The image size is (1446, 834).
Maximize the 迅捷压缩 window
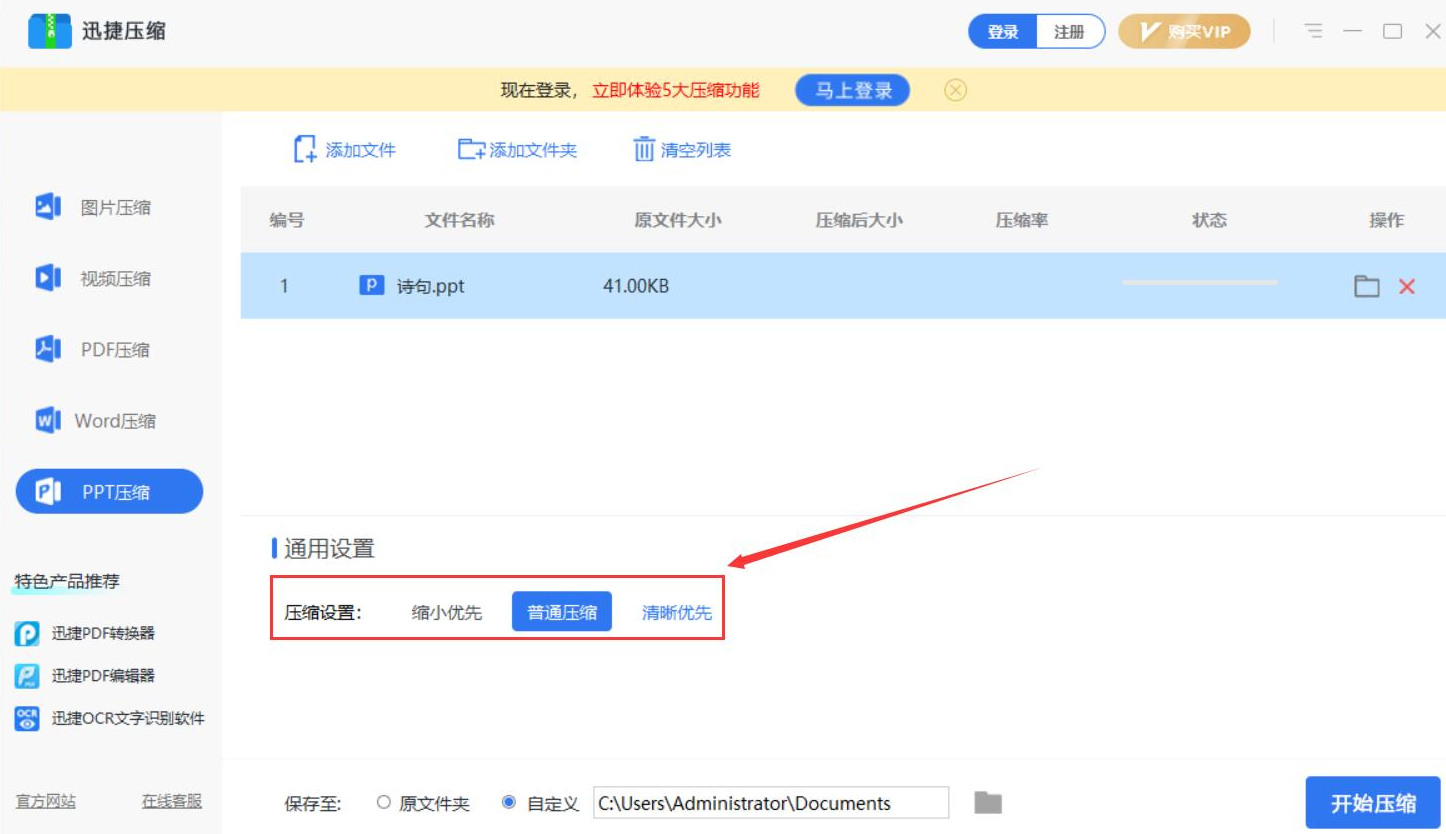pos(1393,31)
